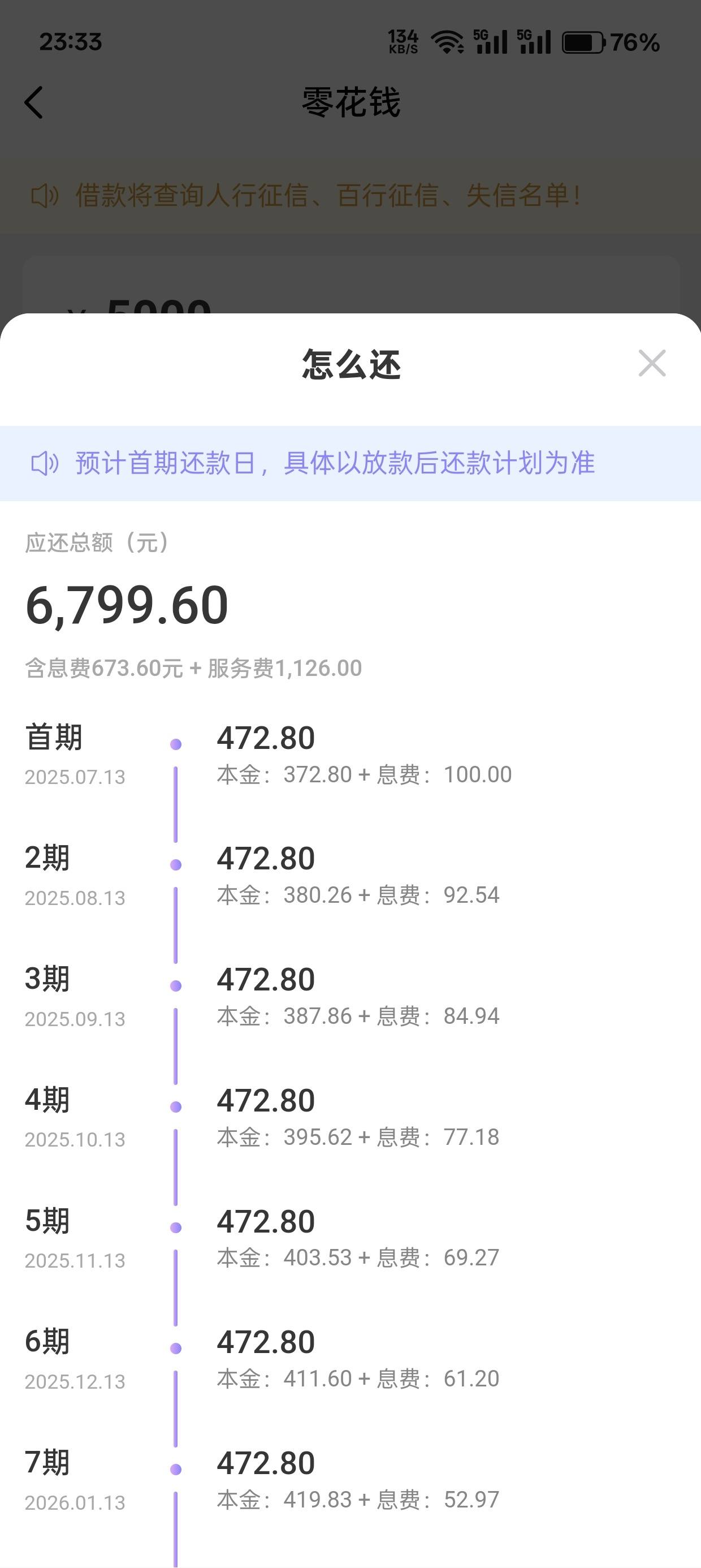The height and width of the screenshot is (1568, 701).
Task: Tap the timeline dot for 2期
Action: [x=176, y=865]
